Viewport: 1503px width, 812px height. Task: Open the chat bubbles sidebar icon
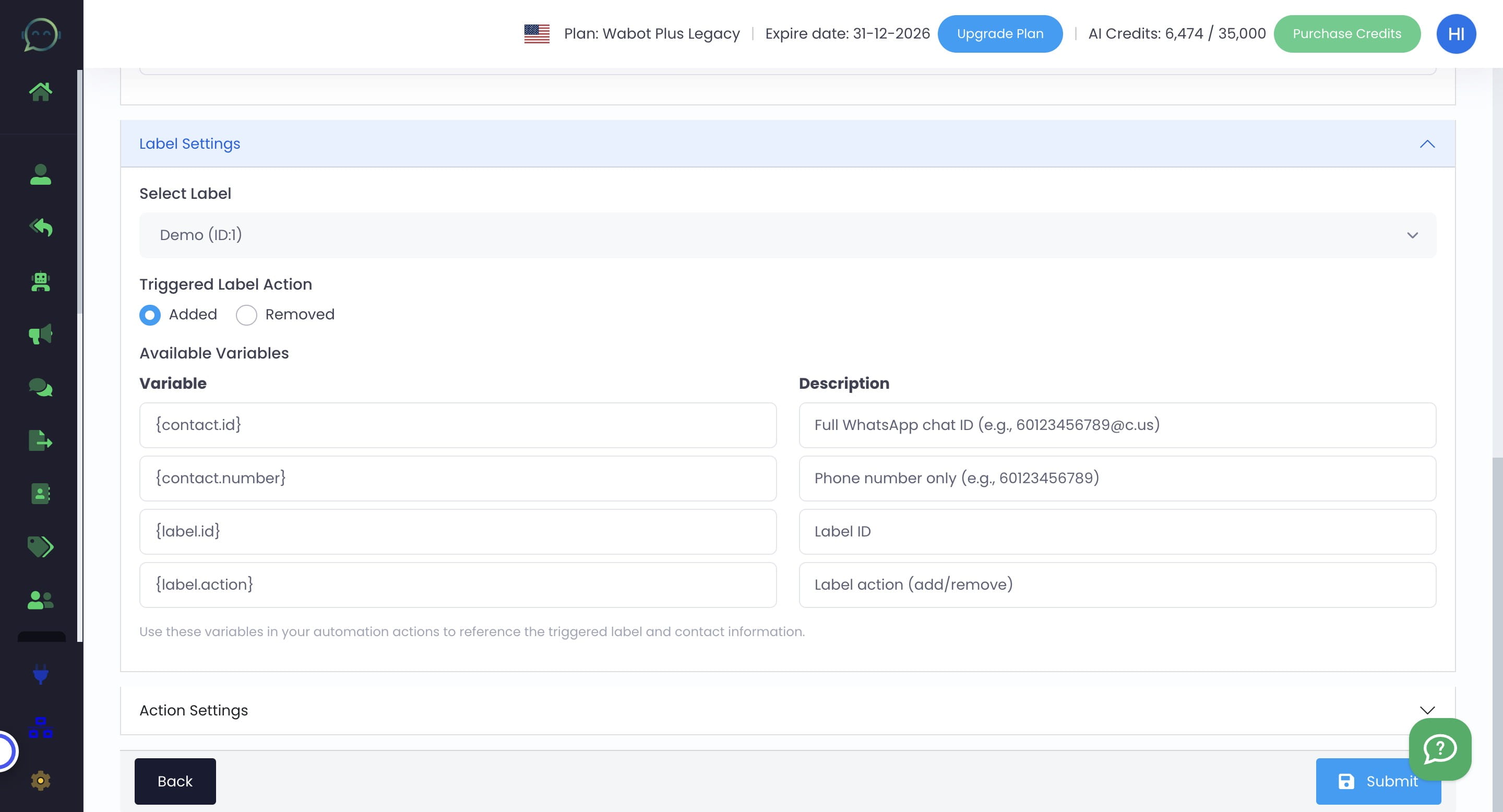point(40,387)
